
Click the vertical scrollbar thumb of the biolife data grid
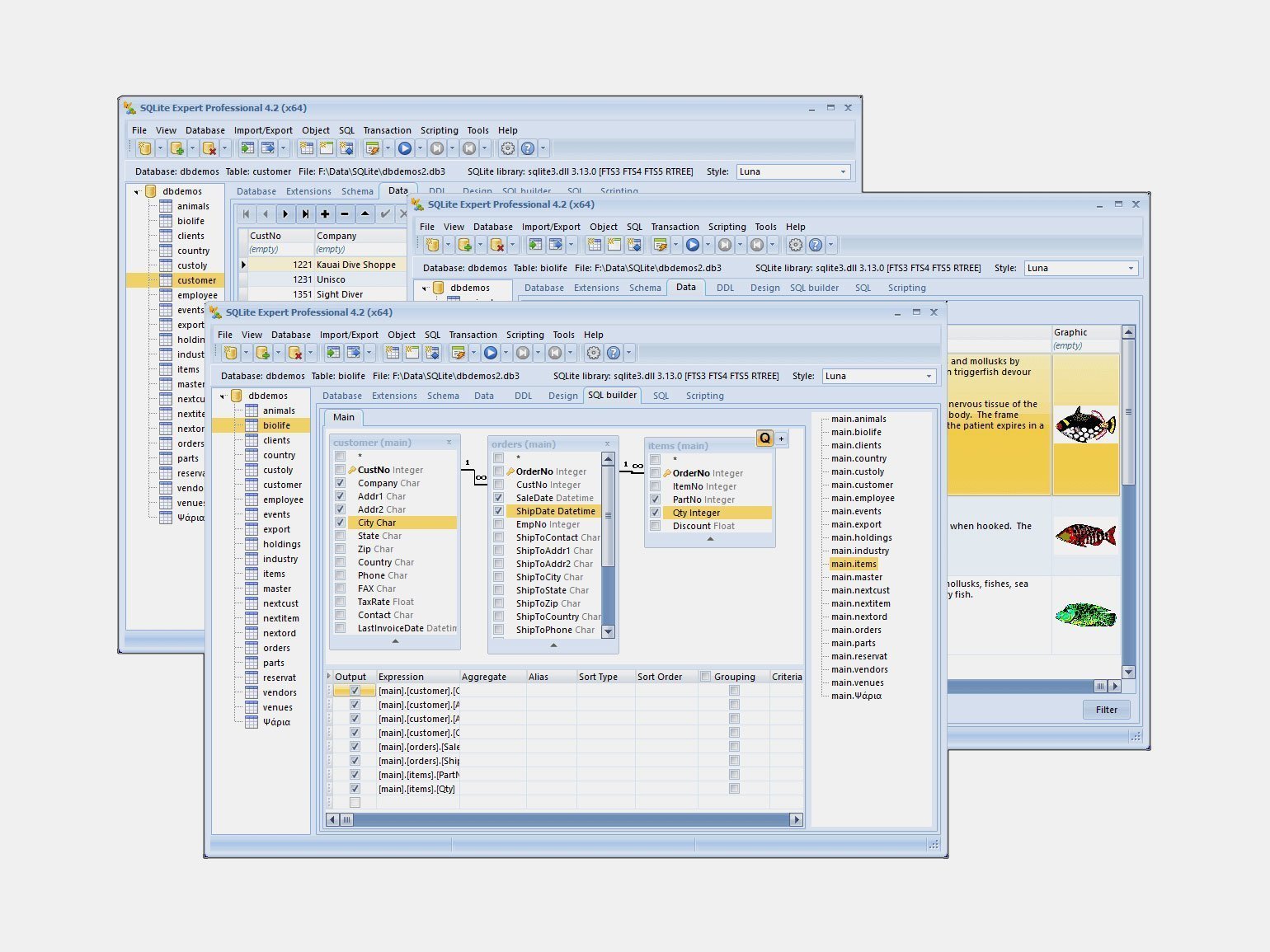[x=1128, y=411]
